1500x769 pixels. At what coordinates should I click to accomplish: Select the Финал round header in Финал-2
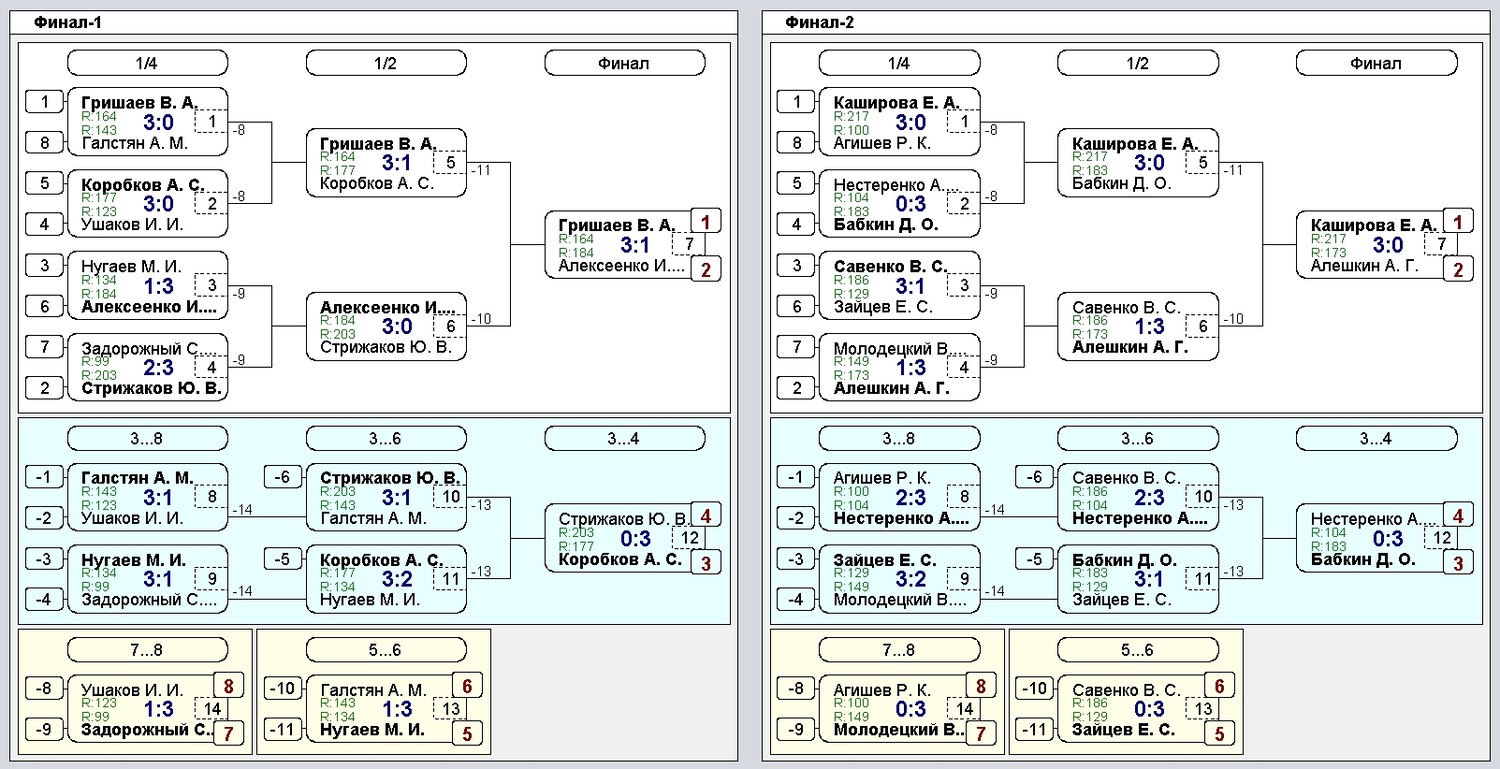coord(1375,63)
